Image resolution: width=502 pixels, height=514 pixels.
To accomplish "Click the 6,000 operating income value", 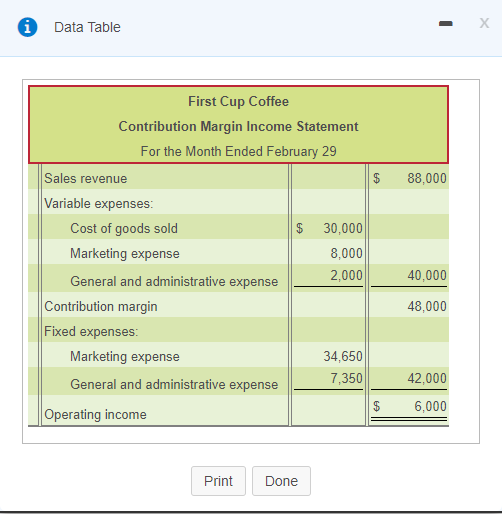I will (430, 406).
